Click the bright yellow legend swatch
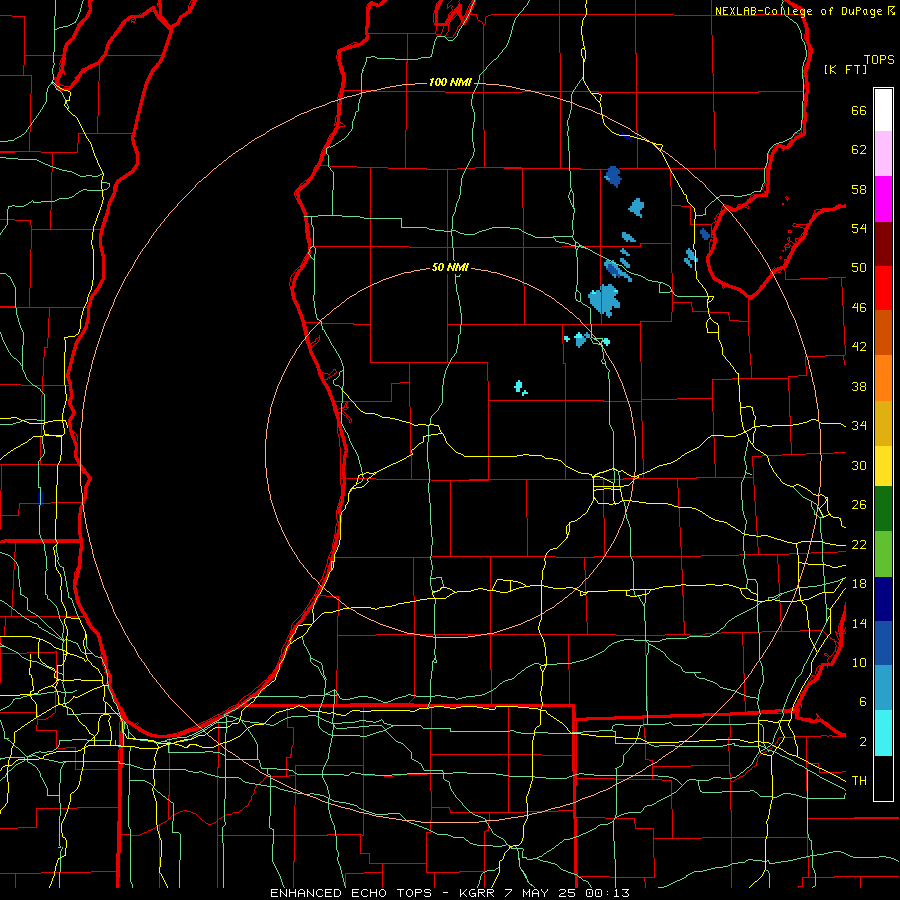 coord(883,466)
